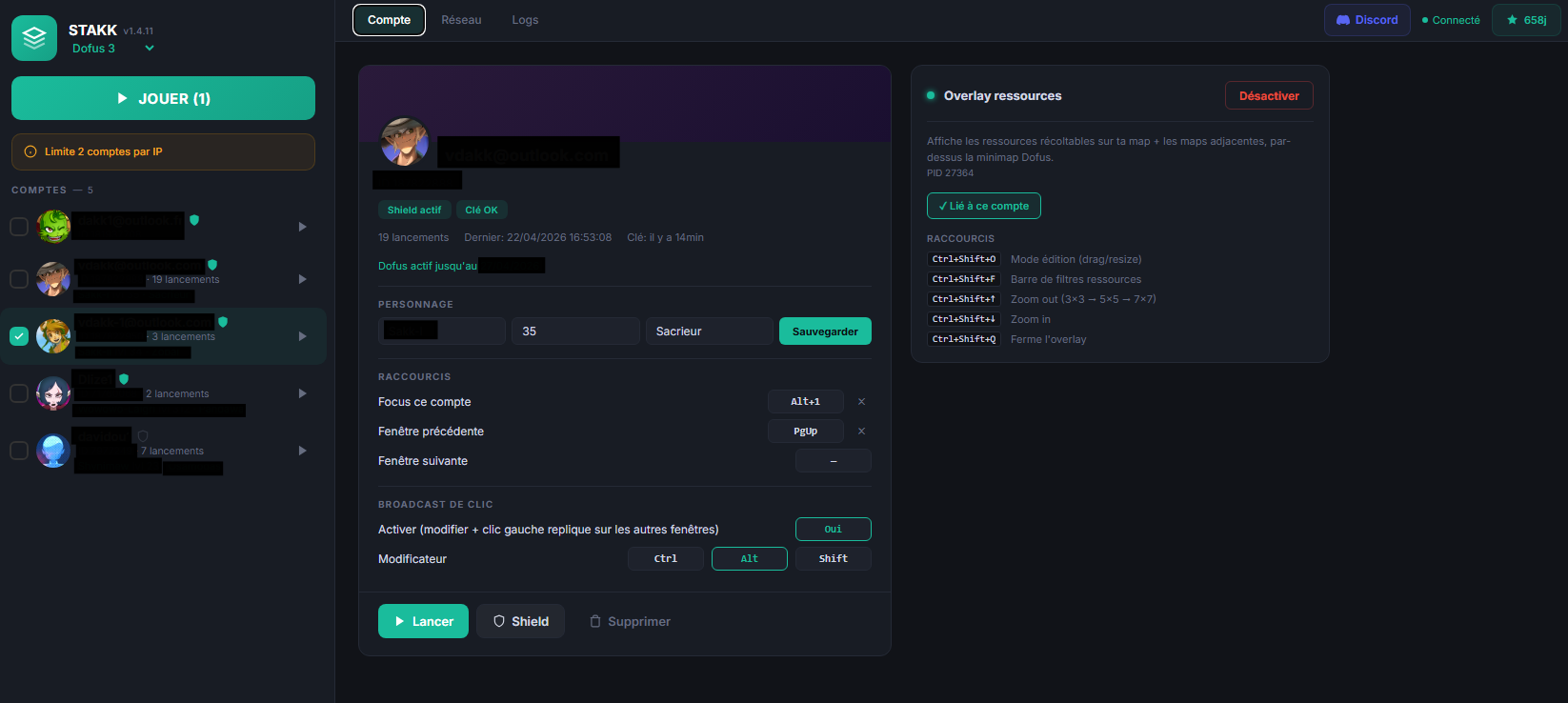Viewport: 1568px width, 703px height.
Task: Click the 19 lancements text in the account card
Action: tap(413, 238)
